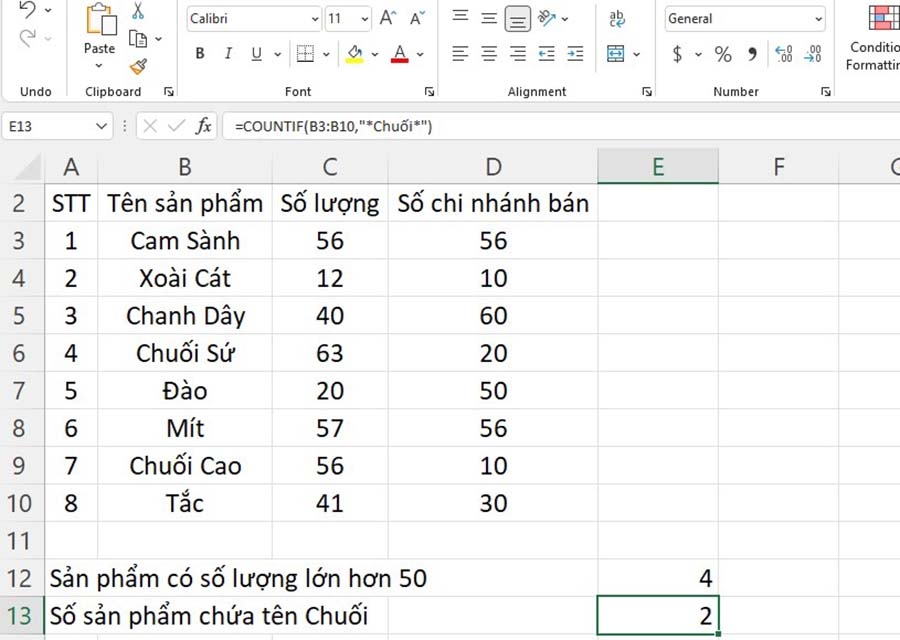900x640 pixels.
Task: Open Number format dialog launcher
Action: point(826,91)
